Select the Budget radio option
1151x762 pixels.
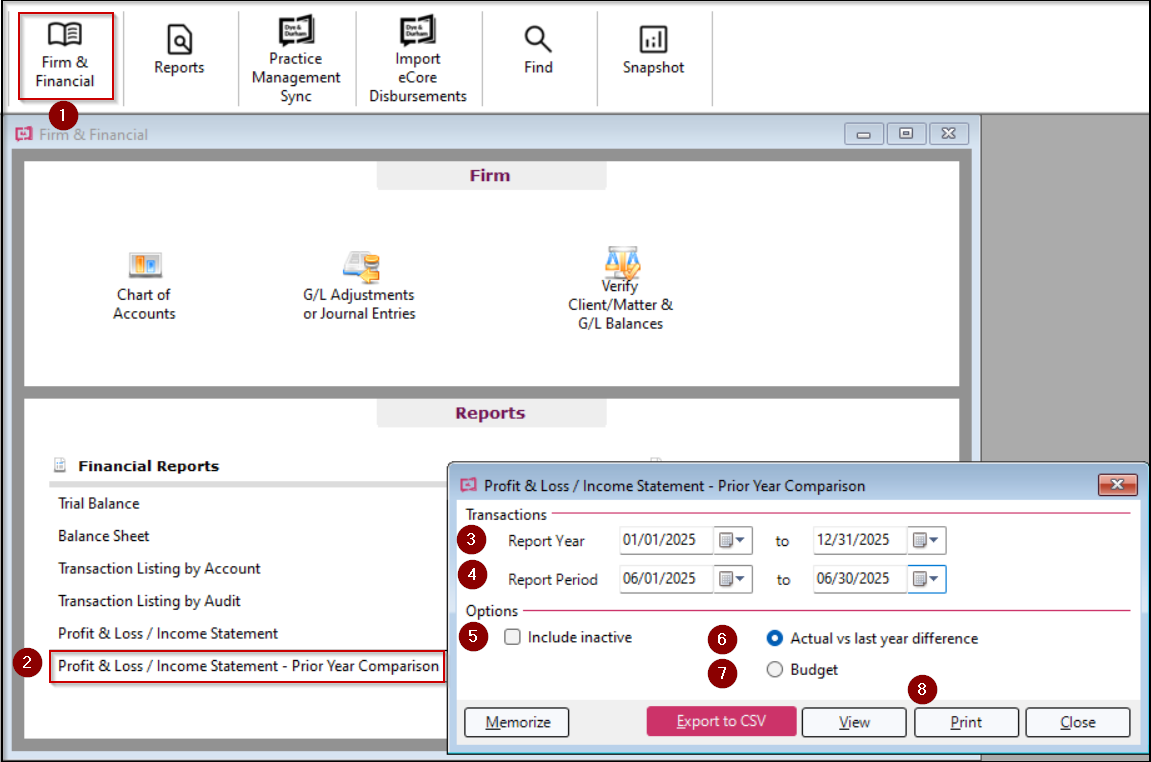[775, 670]
